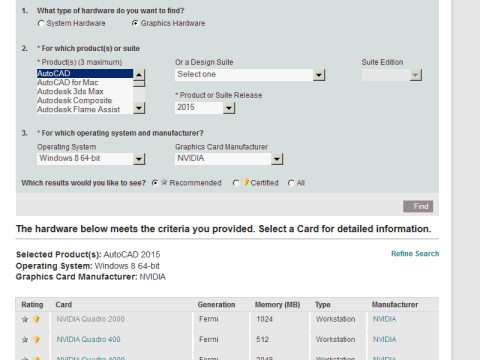Click Fermi generation in Quadro 2000 row
The height and width of the screenshot is (360, 480).
point(209,319)
